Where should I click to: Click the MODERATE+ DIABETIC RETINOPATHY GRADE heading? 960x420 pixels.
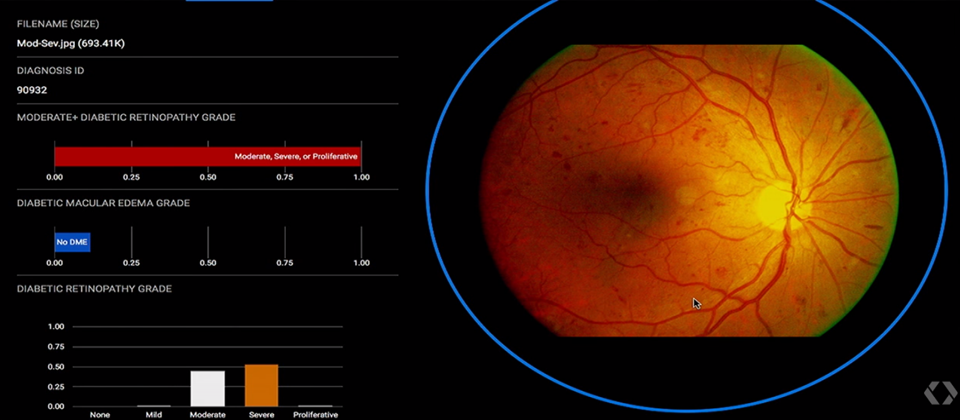(126, 118)
